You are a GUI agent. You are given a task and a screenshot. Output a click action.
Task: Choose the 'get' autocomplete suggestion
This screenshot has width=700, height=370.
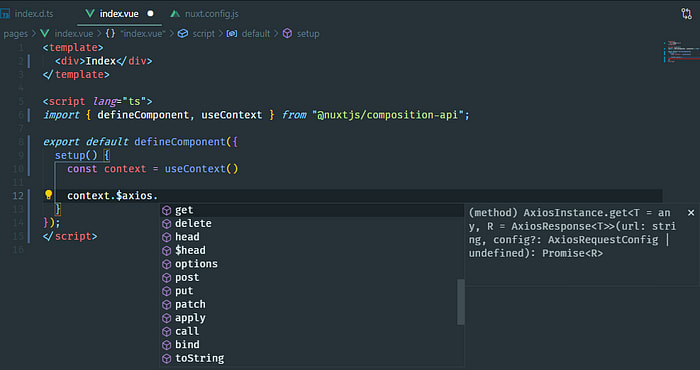pyautogui.click(x=312, y=210)
